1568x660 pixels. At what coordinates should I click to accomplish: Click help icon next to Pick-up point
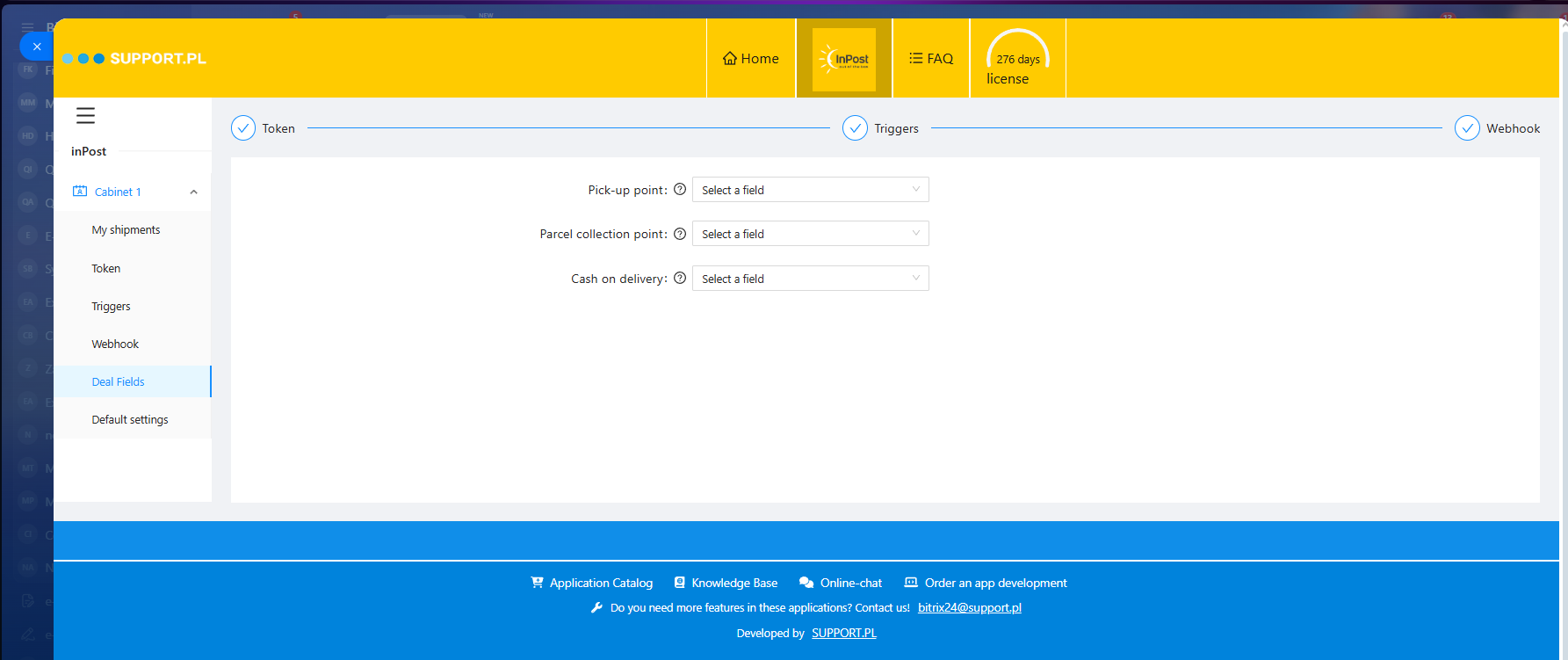click(x=679, y=190)
